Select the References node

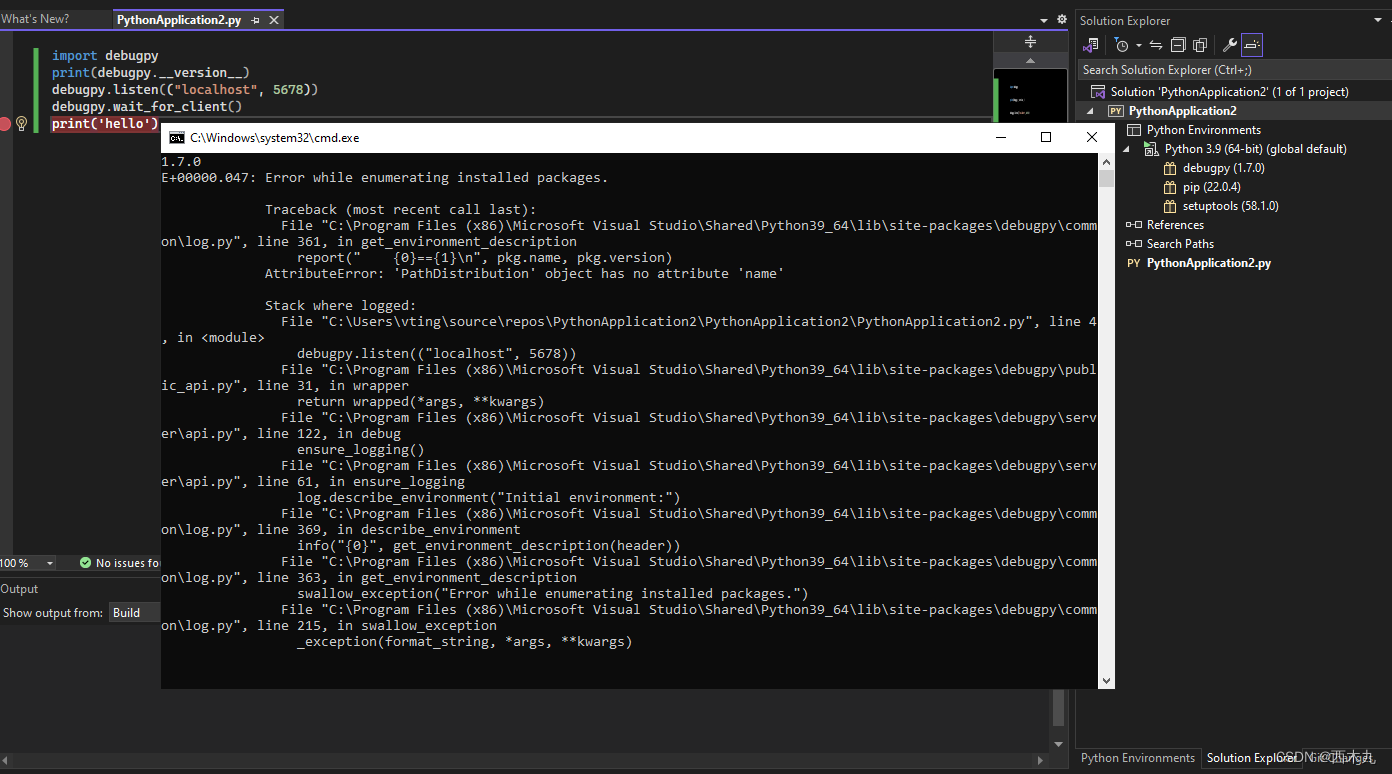coord(1175,225)
